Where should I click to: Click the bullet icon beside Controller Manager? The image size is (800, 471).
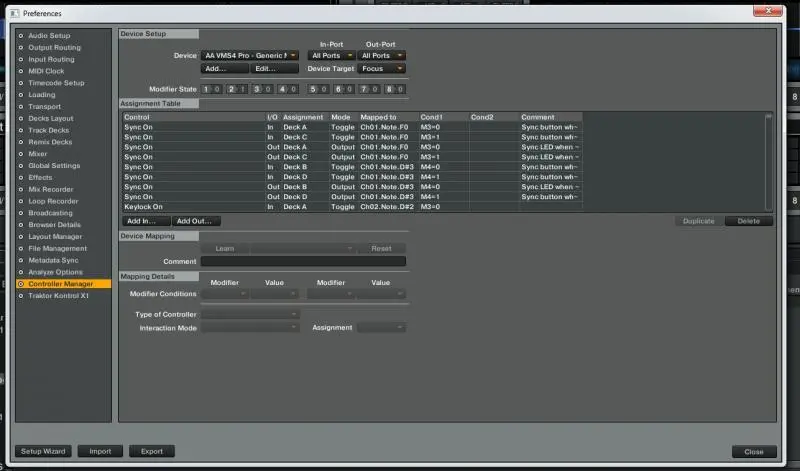(x=21, y=284)
